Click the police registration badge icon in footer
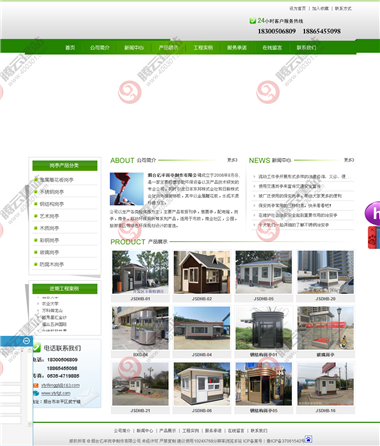Viewport: 380px width, 446px height. 308,439
